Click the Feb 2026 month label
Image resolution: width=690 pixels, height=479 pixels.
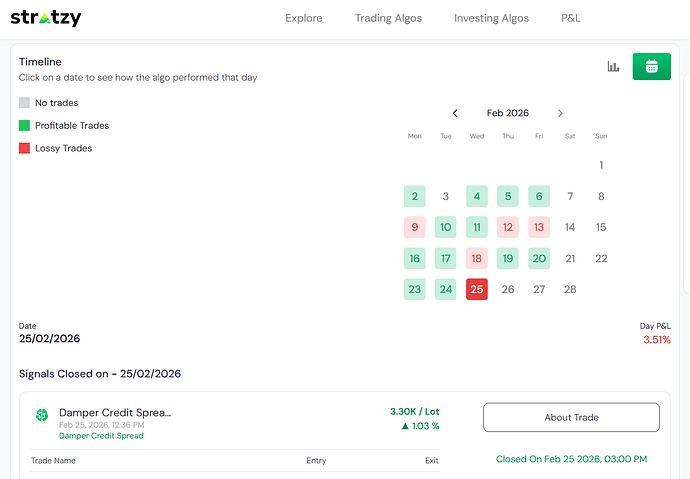(508, 114)
